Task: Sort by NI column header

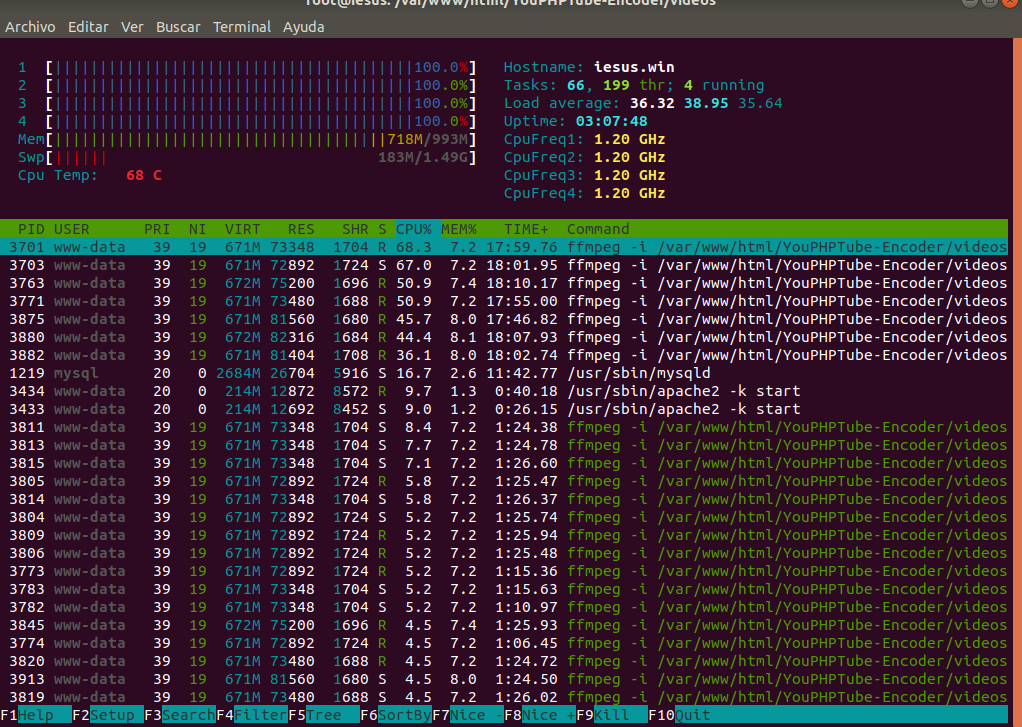Action: coord(197,229)
